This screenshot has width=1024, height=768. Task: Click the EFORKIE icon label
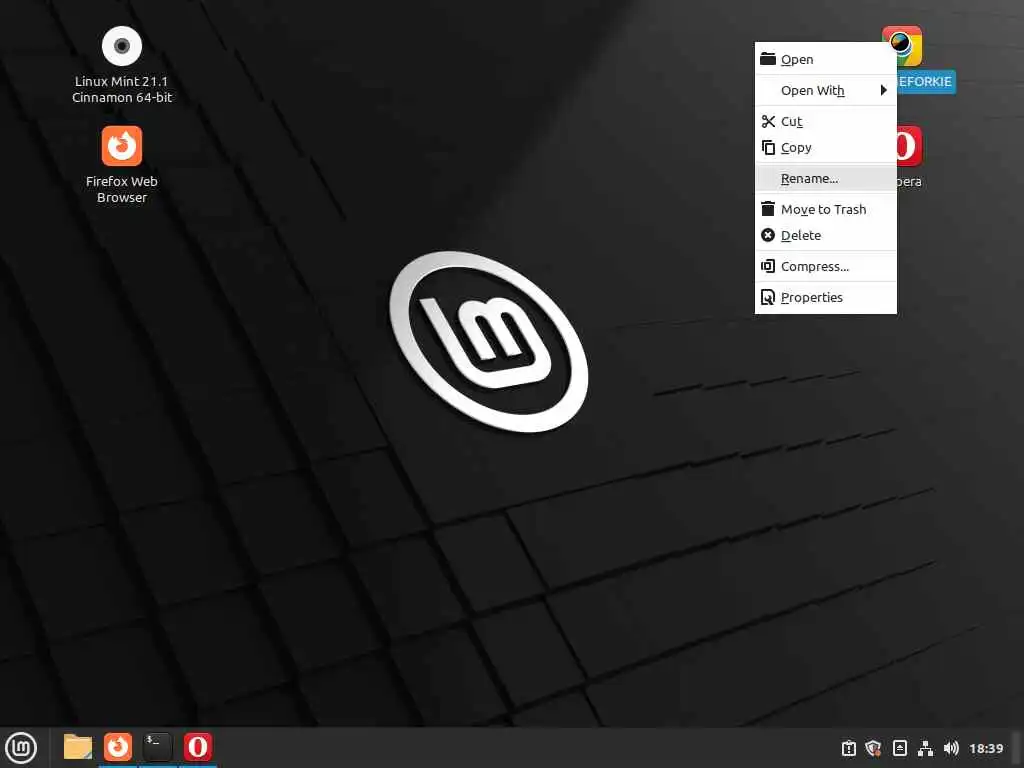point(926,82)
